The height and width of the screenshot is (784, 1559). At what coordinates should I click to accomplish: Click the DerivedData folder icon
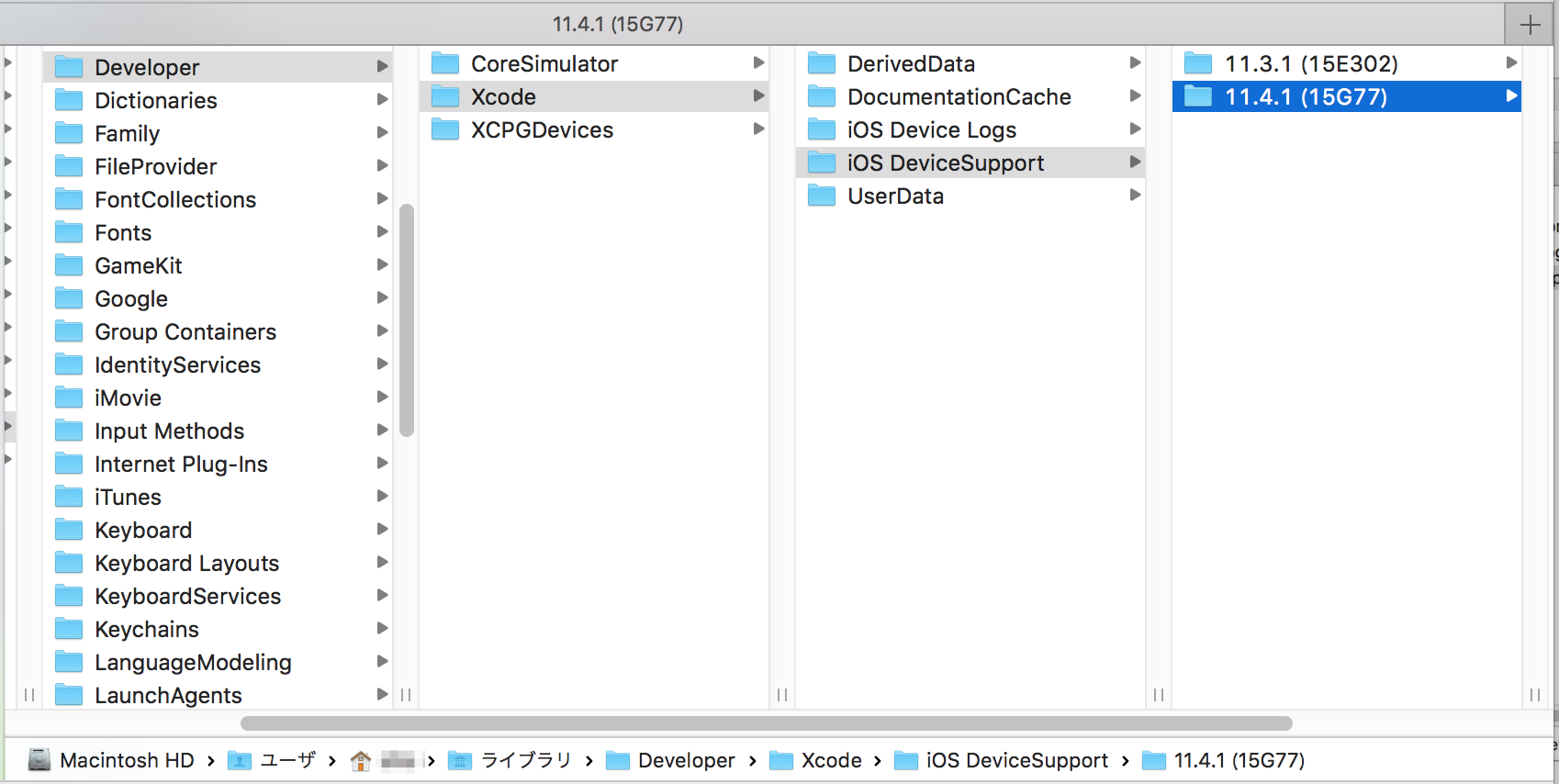coord(822,63)
